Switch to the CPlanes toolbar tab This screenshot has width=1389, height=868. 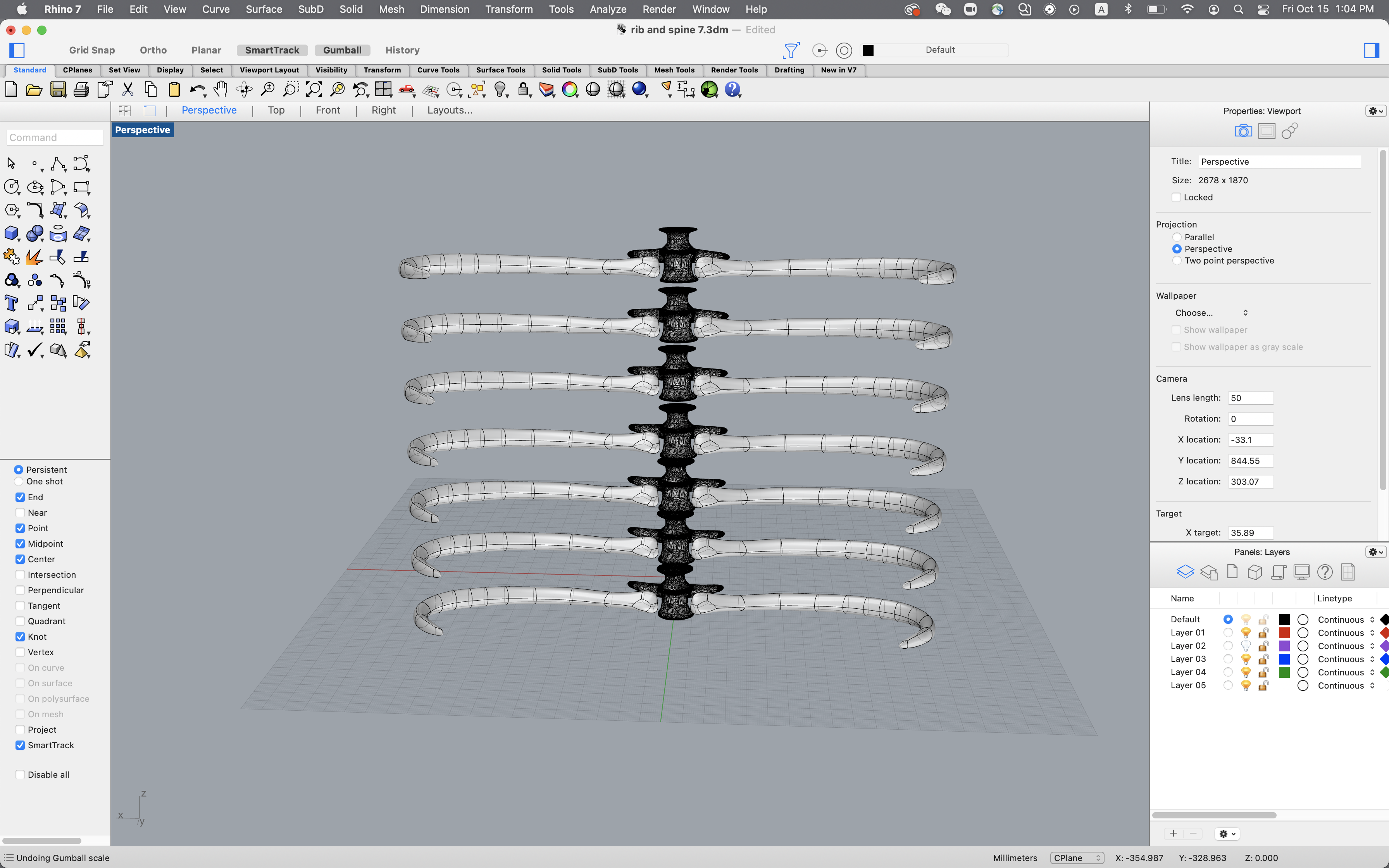tap(78, 70)
